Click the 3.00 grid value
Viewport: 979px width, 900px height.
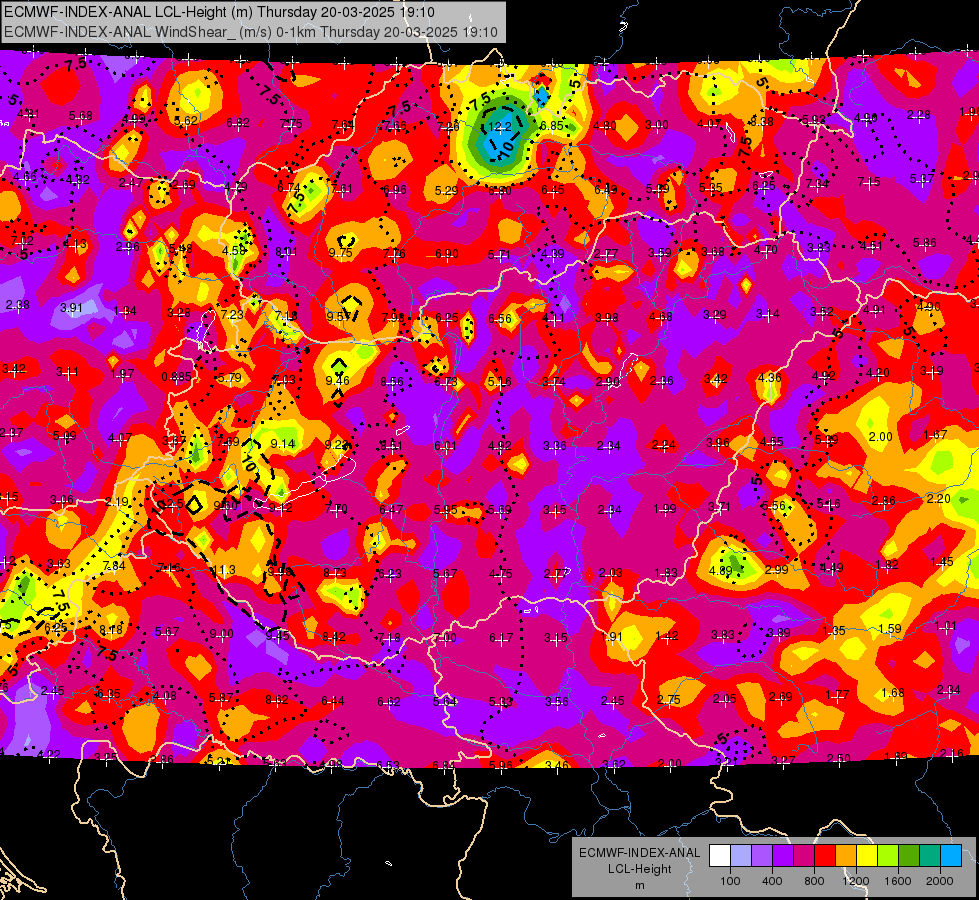point(657,125)
